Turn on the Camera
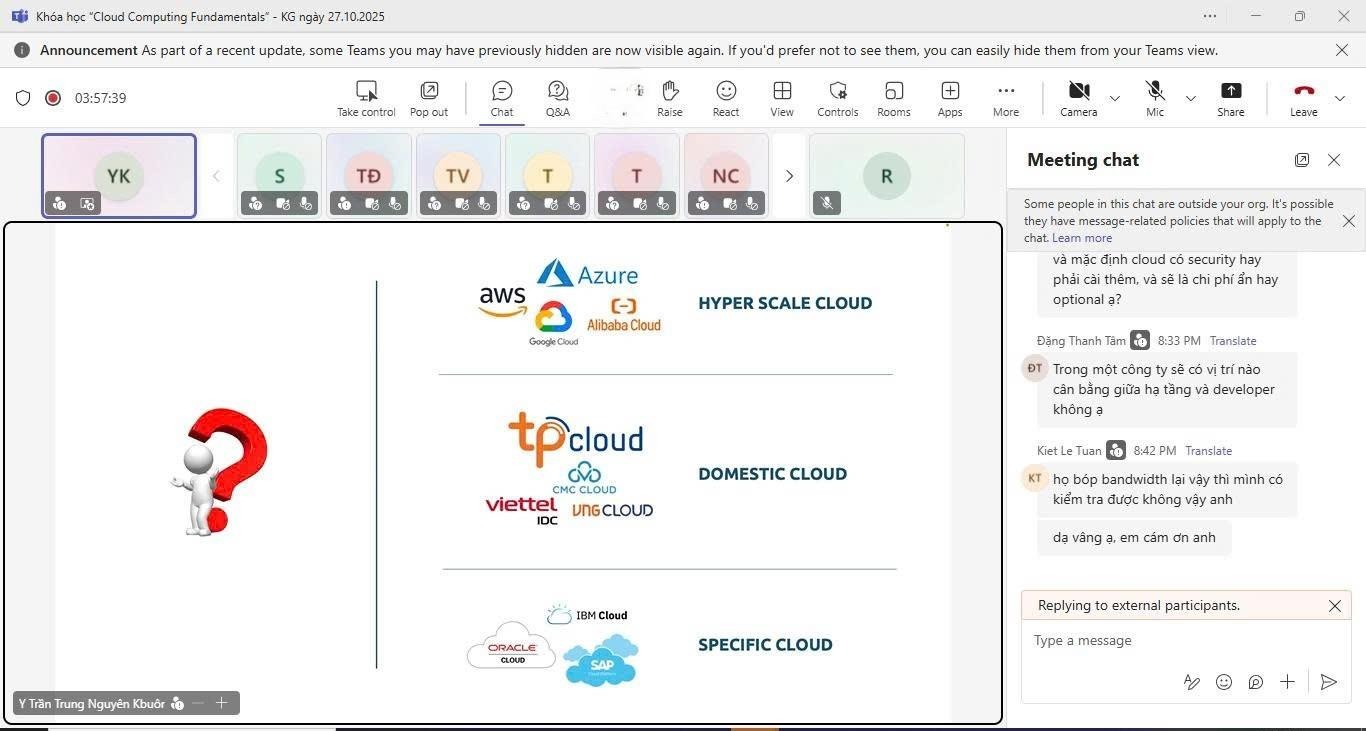Image resolution: width=1366 pixels, height=731 pixels. [1078, 98]
